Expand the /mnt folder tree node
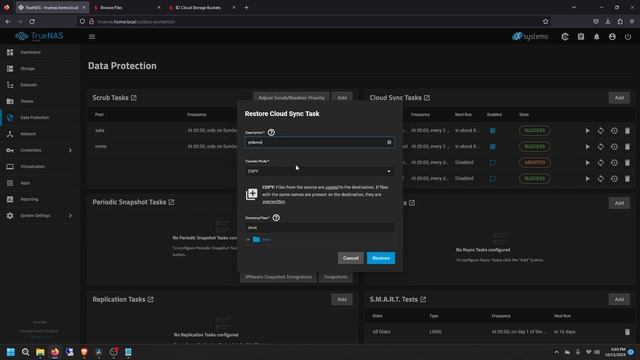This screenshot has width=640, height=360. click(248, 240)
